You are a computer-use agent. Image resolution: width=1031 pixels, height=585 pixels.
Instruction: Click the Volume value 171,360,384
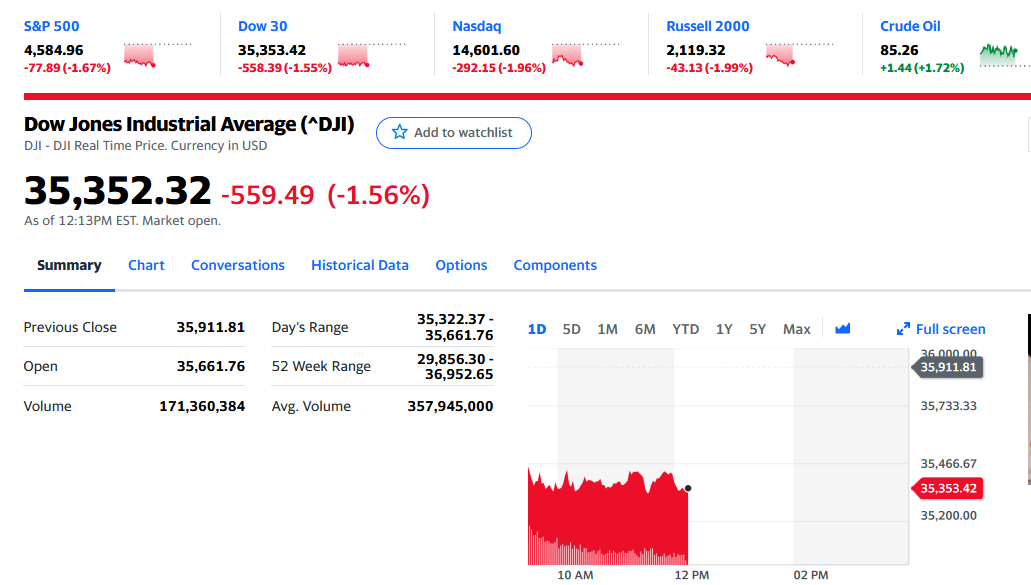202,406
